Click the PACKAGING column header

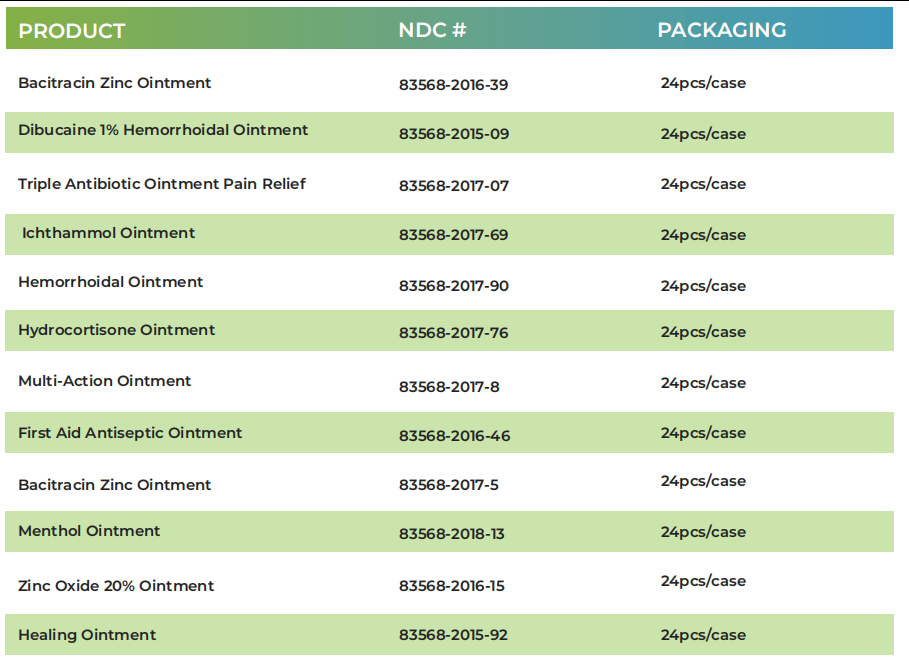click(722, 30)
